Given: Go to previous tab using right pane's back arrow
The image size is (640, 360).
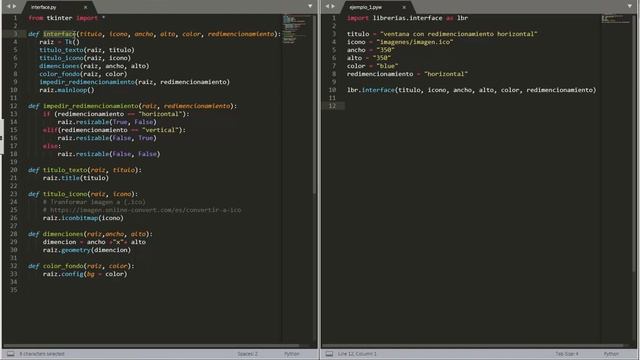Looking at the screenshot, I should pyautogui.click(x=327, y=7).
